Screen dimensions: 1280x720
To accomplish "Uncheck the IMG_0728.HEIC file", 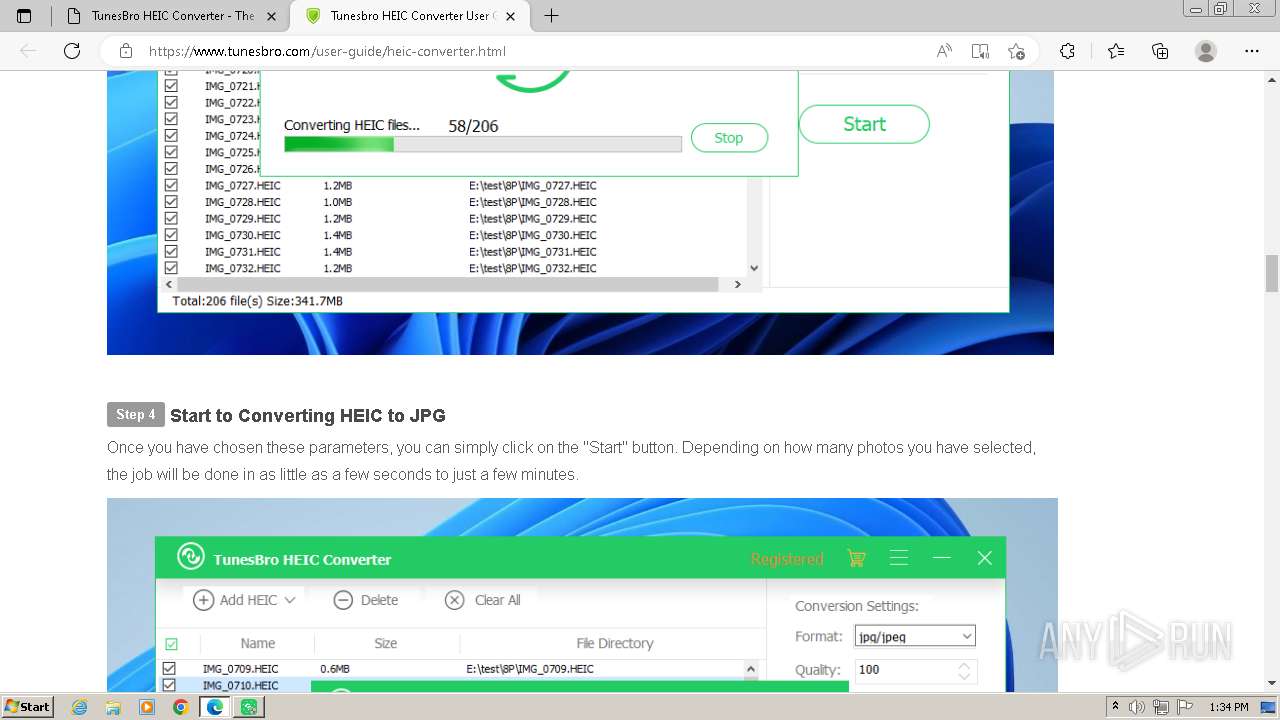I will pyautogui.click(x=171, y=202).
